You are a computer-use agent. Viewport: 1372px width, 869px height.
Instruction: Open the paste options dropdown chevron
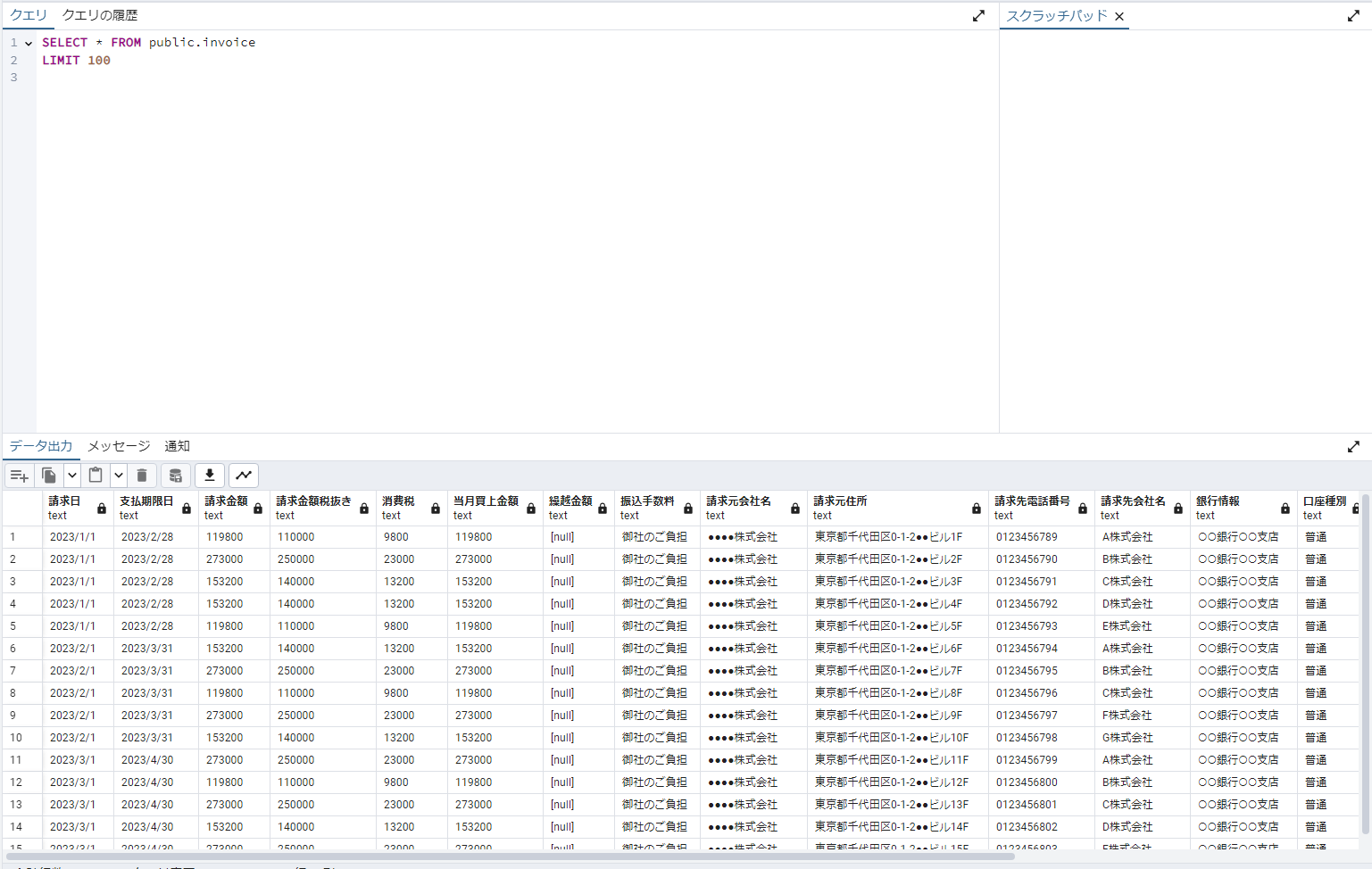point(119,475)
